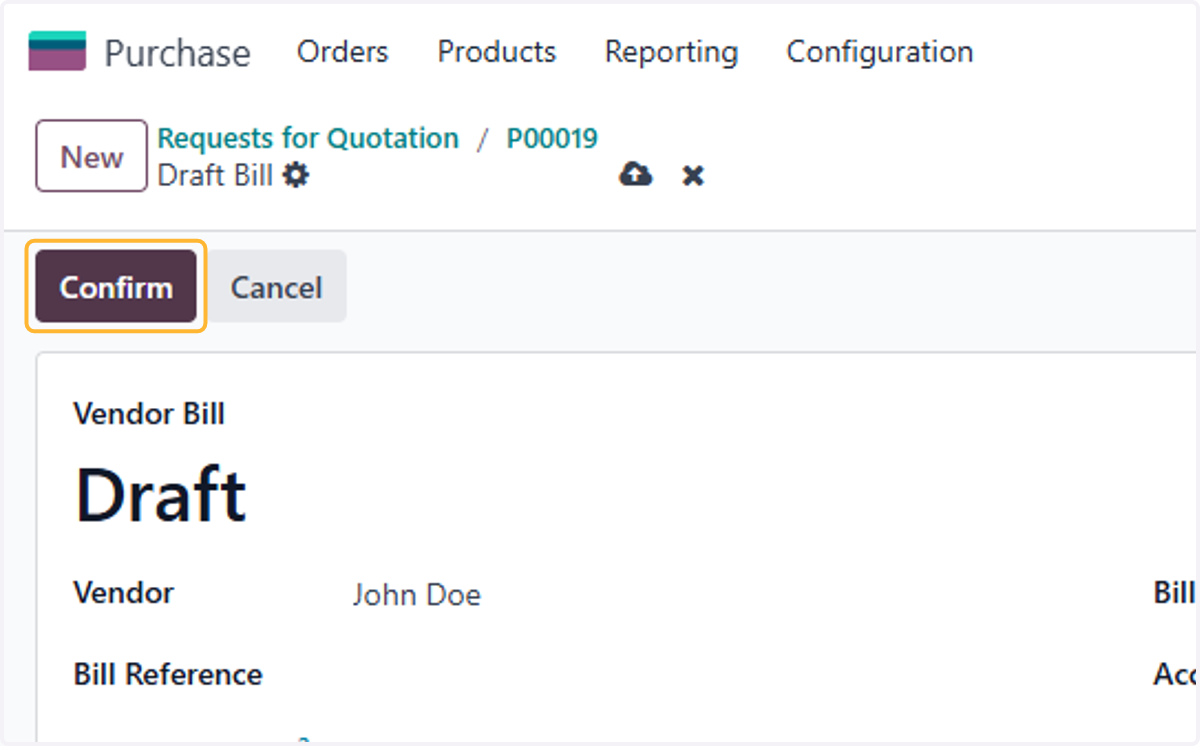The width and height of the screenshot is (1200, 746).
Task: Click the Bill Reference label
Action: [168, 674]
